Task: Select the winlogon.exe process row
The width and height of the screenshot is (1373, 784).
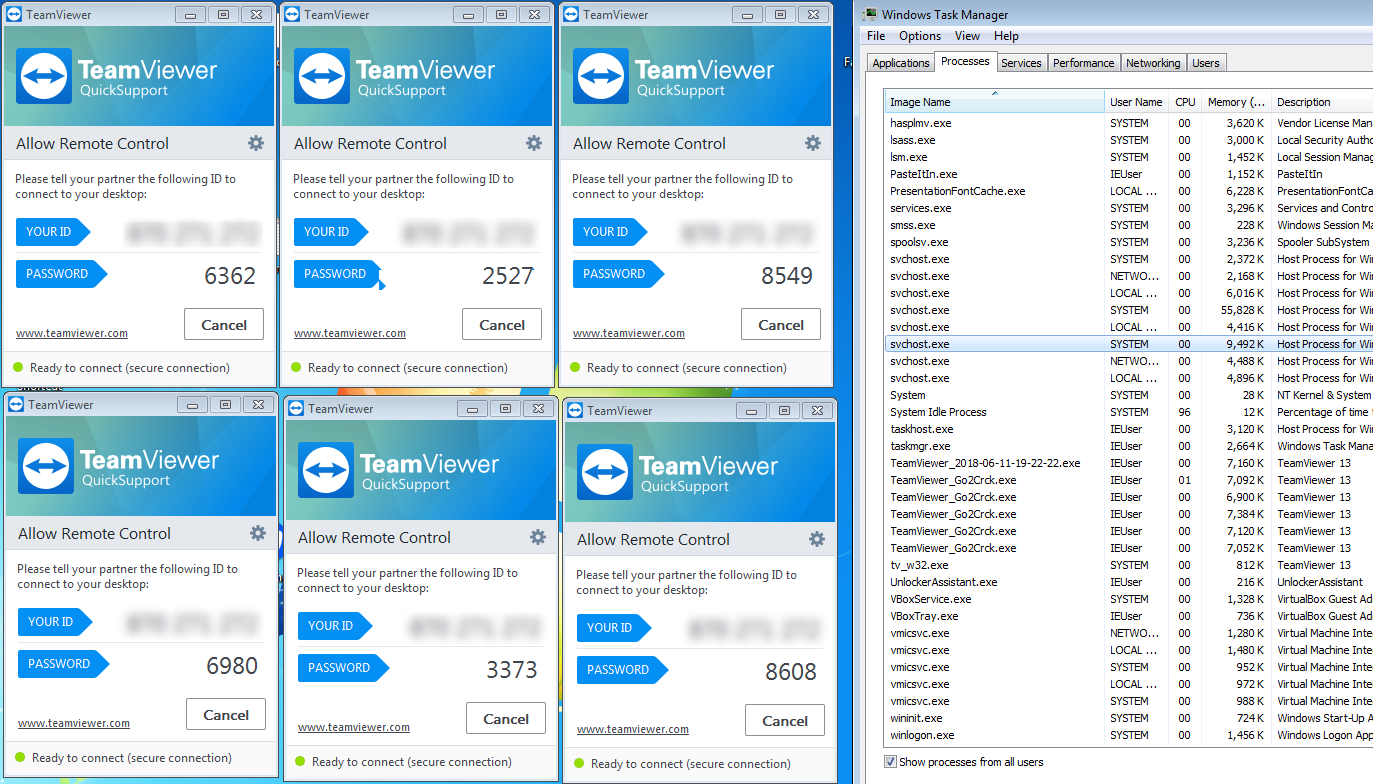Action: click(x=1129, y=735)
